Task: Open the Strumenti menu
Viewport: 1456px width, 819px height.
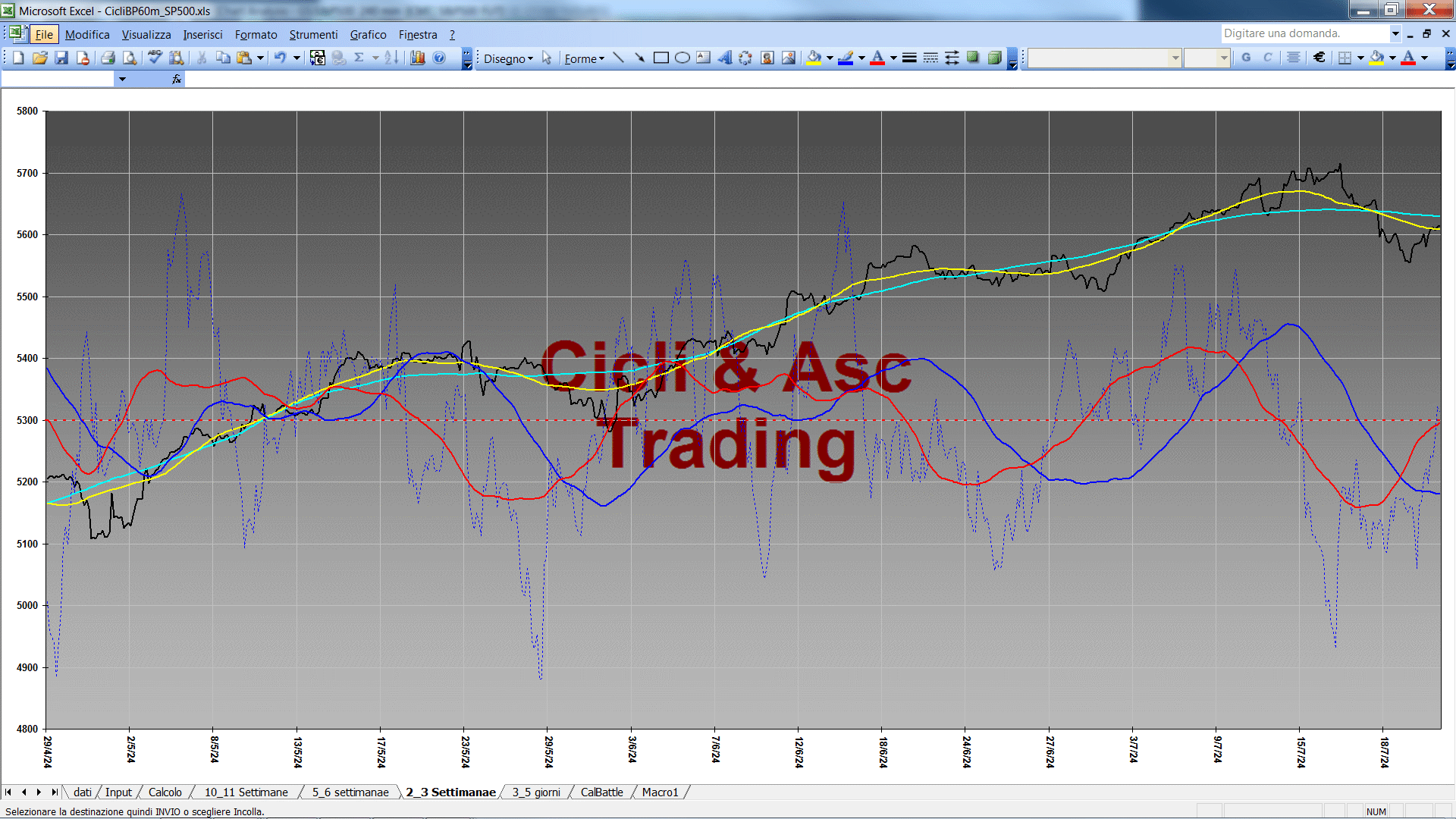Action: point(313,34)
